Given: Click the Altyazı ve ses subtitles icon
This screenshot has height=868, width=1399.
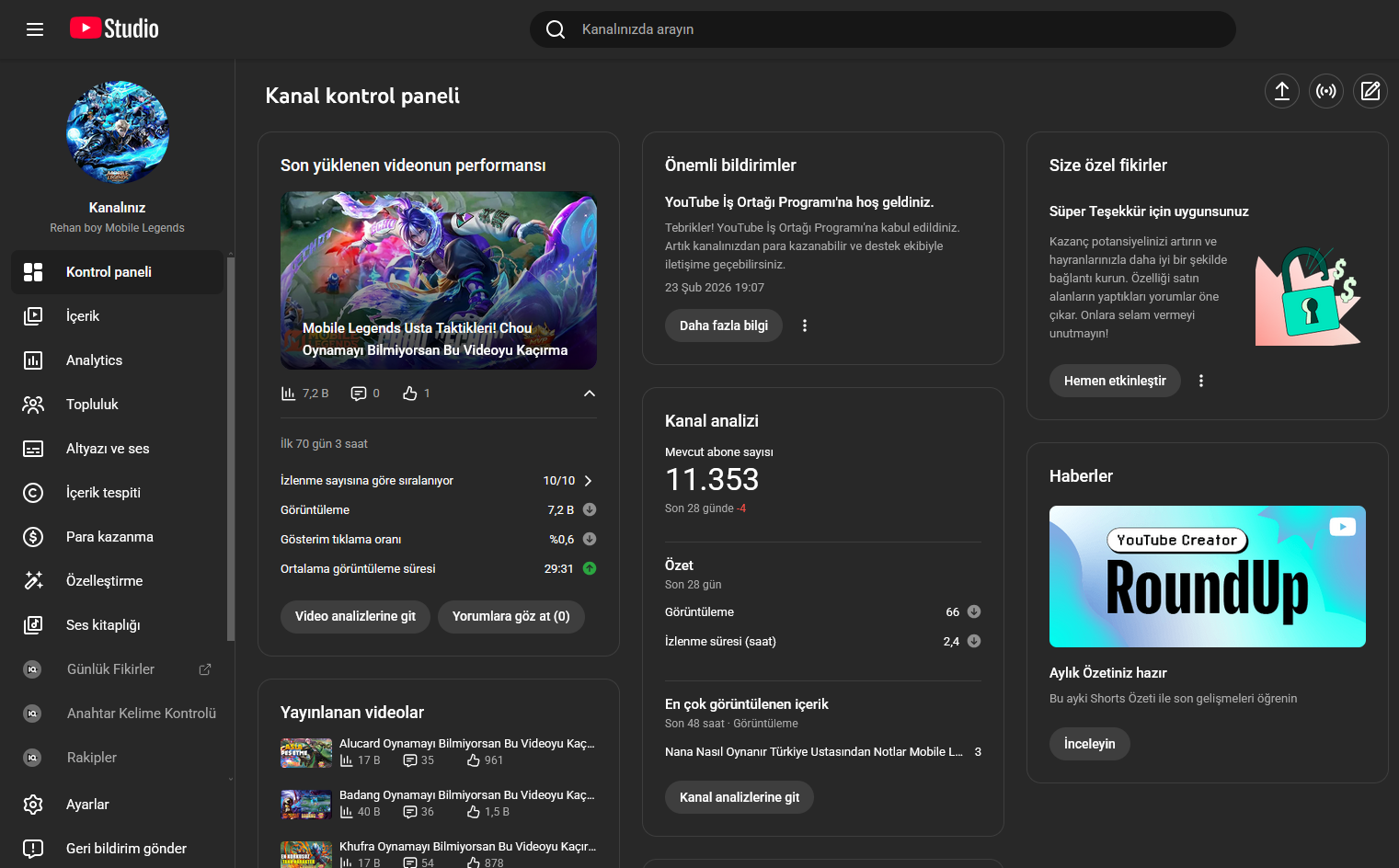Looking at the screenshot, I should pos(33,449).
